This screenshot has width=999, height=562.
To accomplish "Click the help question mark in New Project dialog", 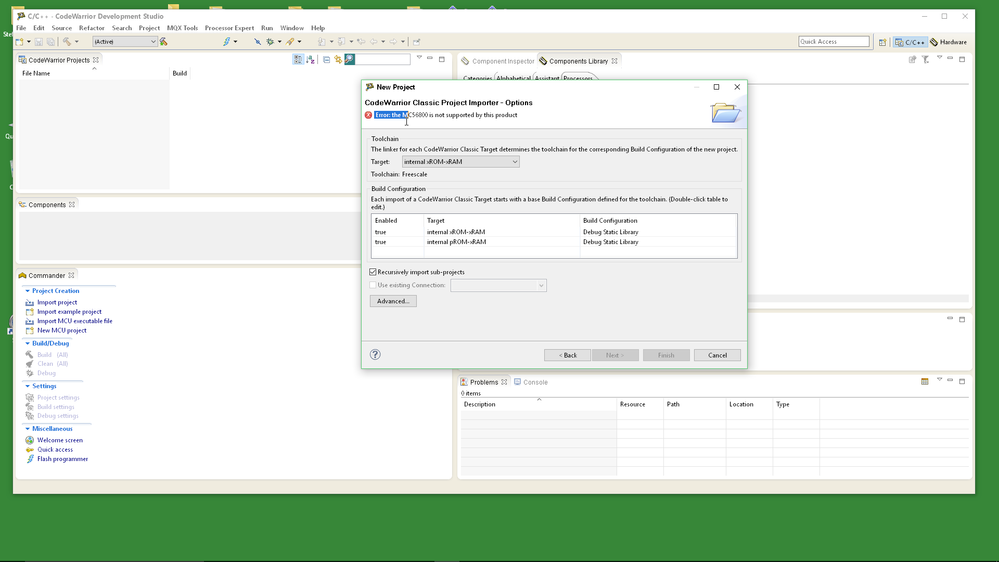I will click(375, 354).
